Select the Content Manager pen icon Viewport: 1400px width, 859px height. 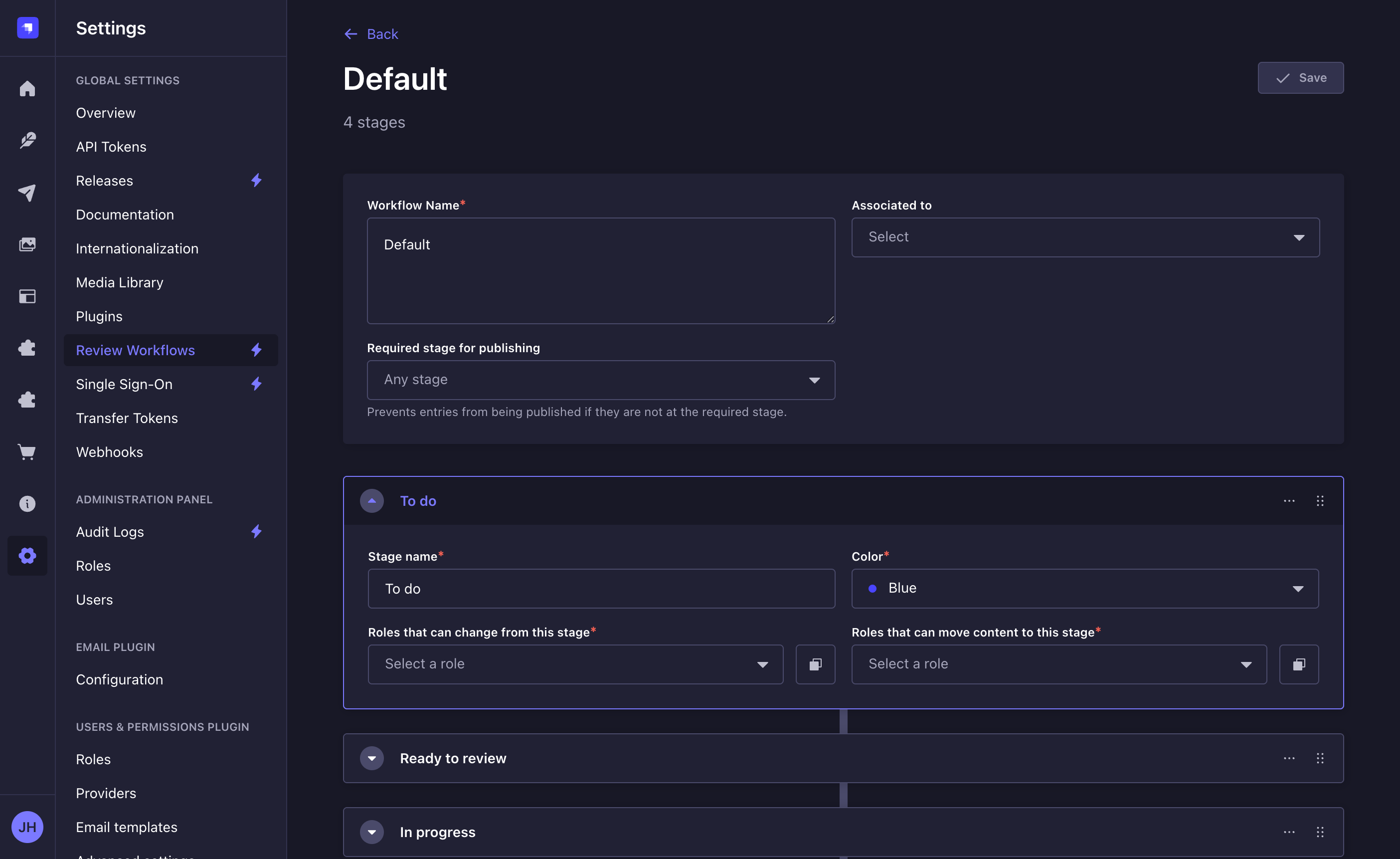[x=27, y=140]
